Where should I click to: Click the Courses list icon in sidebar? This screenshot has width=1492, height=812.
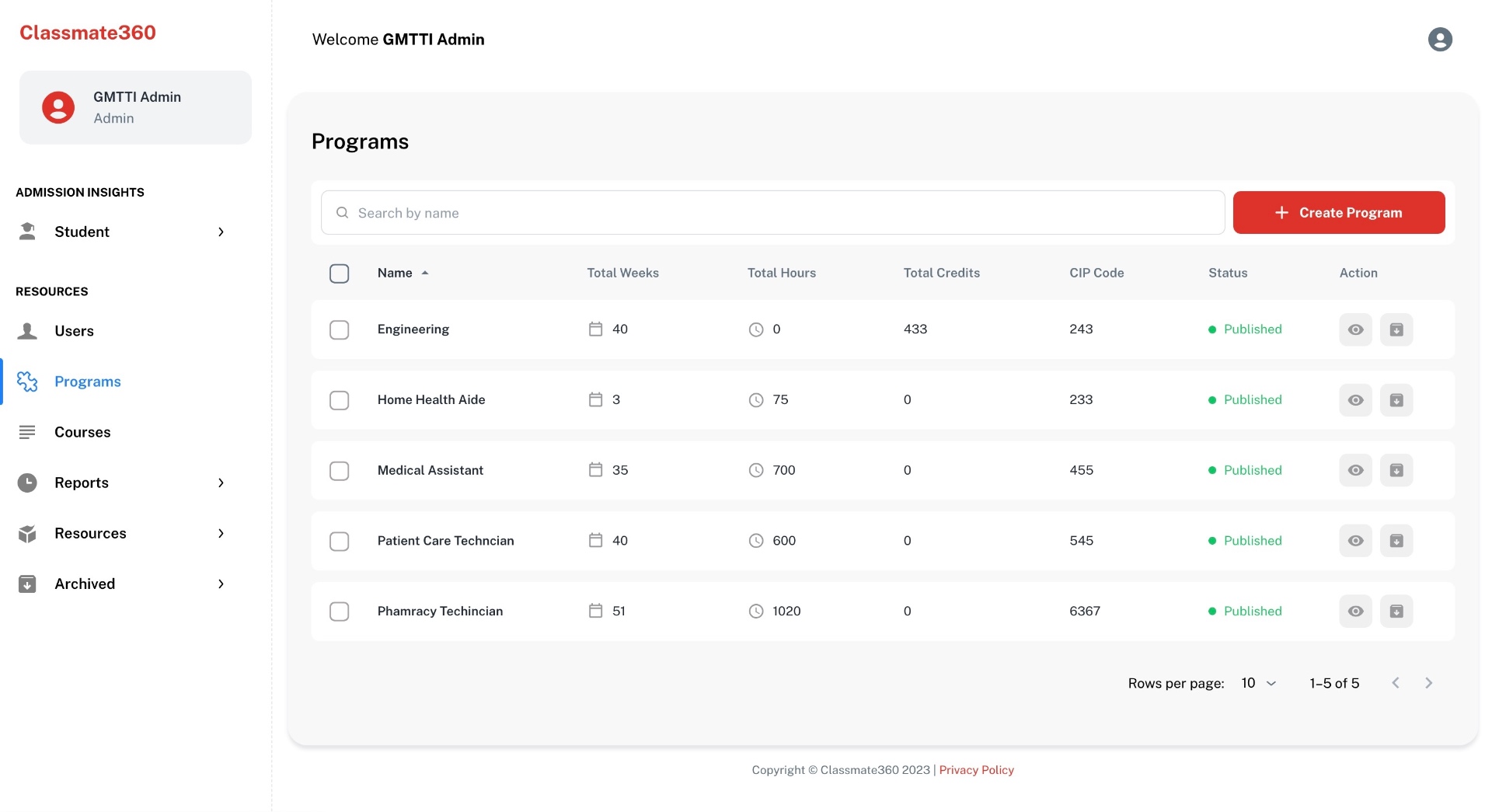(x=27, y=432)
